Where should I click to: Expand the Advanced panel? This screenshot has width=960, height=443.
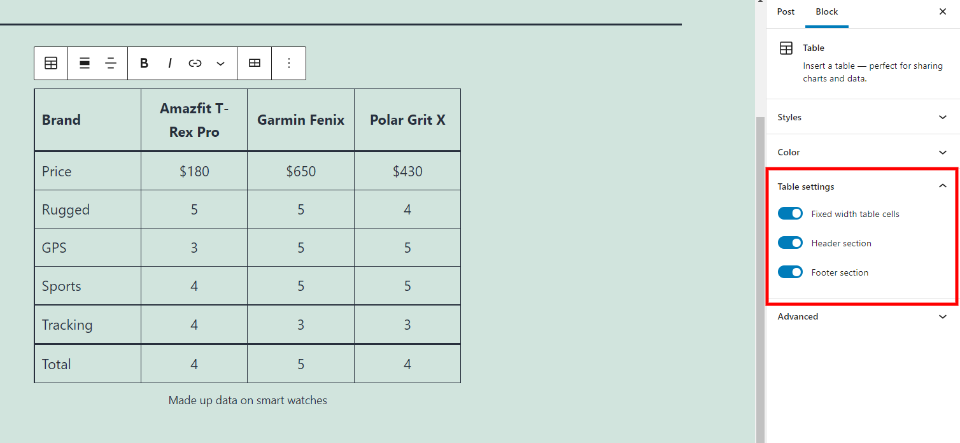click(862, 316)
